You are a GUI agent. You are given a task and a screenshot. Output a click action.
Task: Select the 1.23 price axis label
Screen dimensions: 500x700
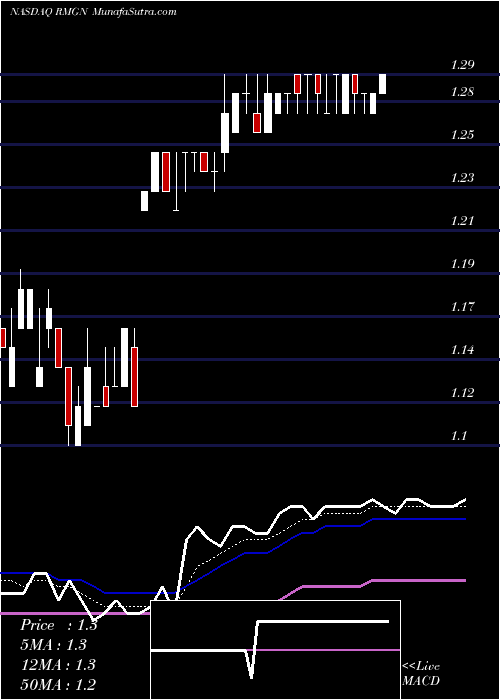[x=462, y=178]
